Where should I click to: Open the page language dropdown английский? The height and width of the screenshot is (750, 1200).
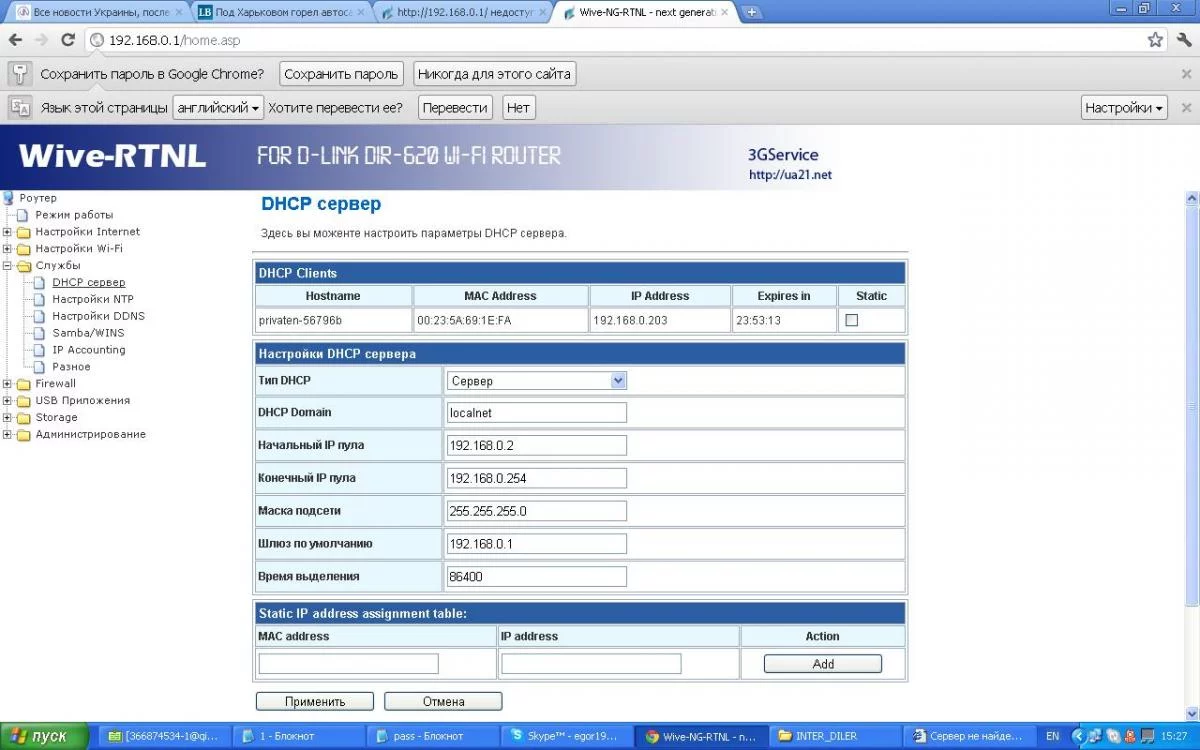pyautogui.click(x=218, y=107)
